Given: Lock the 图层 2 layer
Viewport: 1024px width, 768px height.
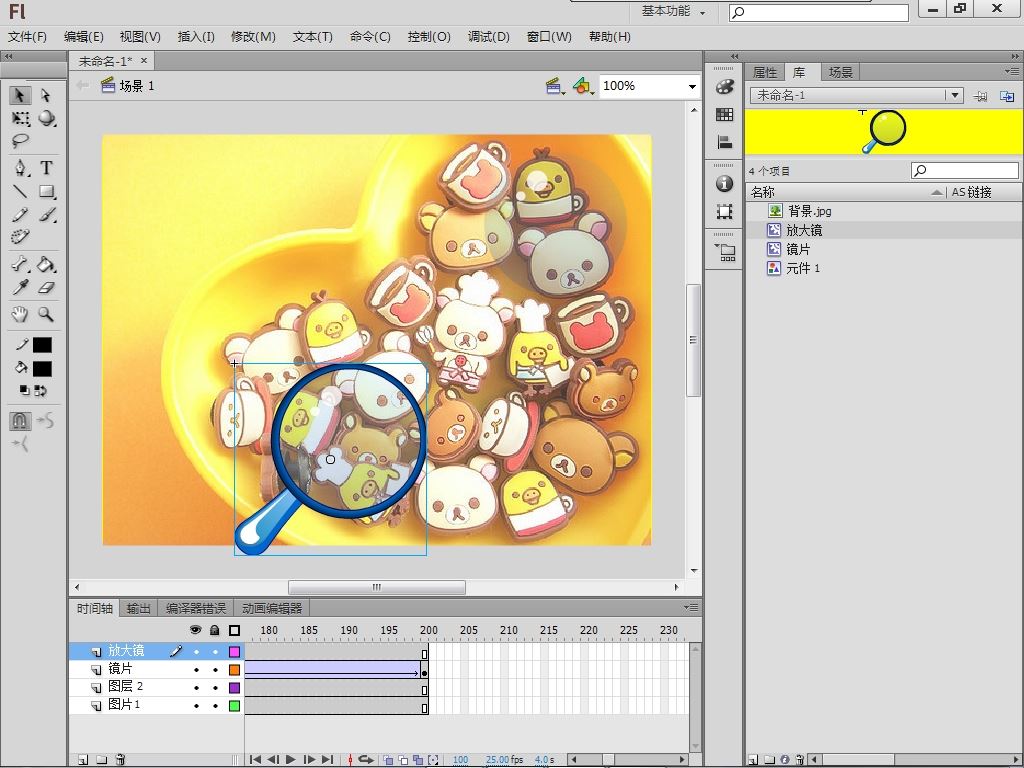Looking at the screenshot, I should click(x=215, y=688).
